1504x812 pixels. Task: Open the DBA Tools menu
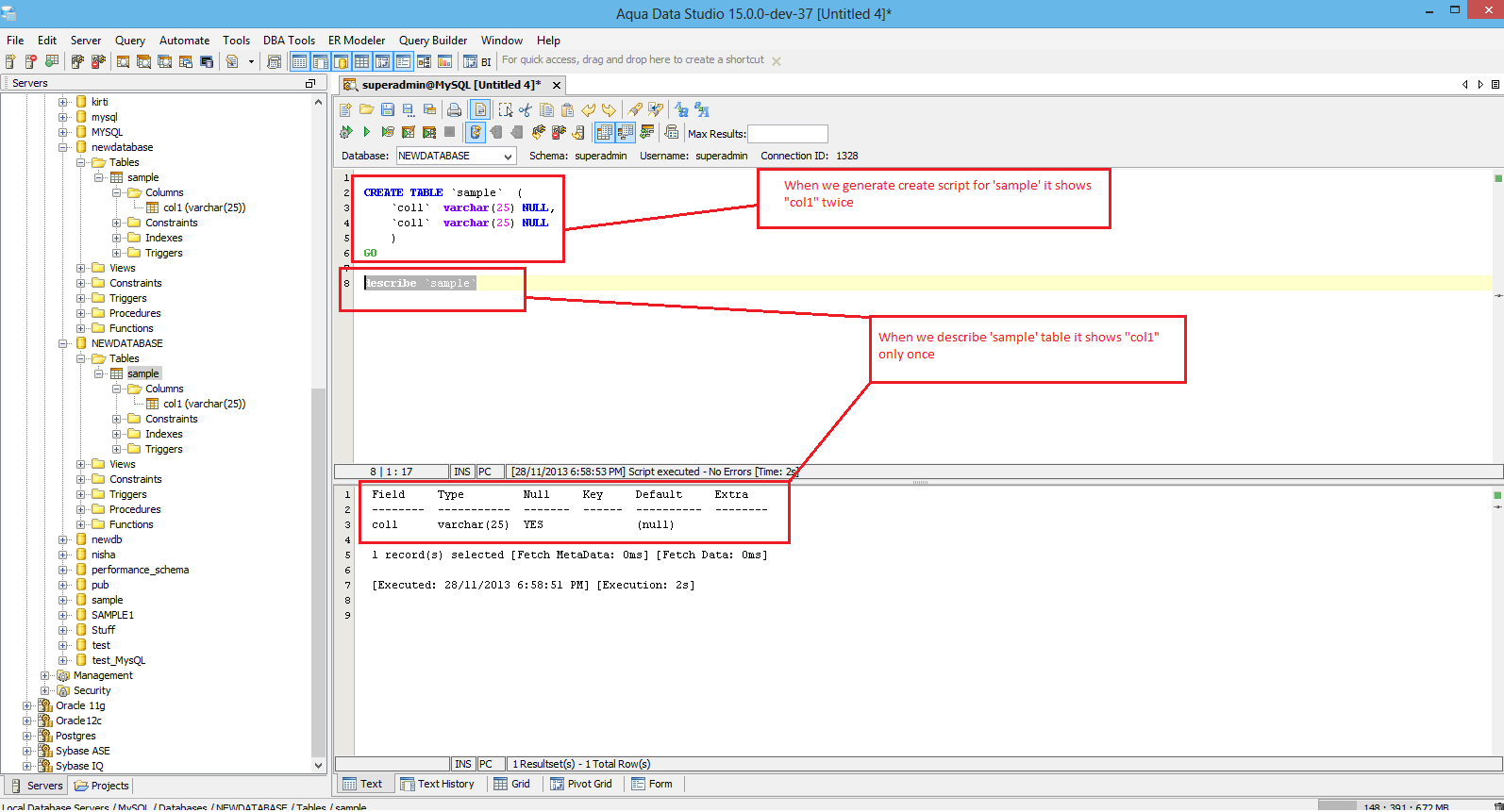pyautogui.click(x=289, y=41)
